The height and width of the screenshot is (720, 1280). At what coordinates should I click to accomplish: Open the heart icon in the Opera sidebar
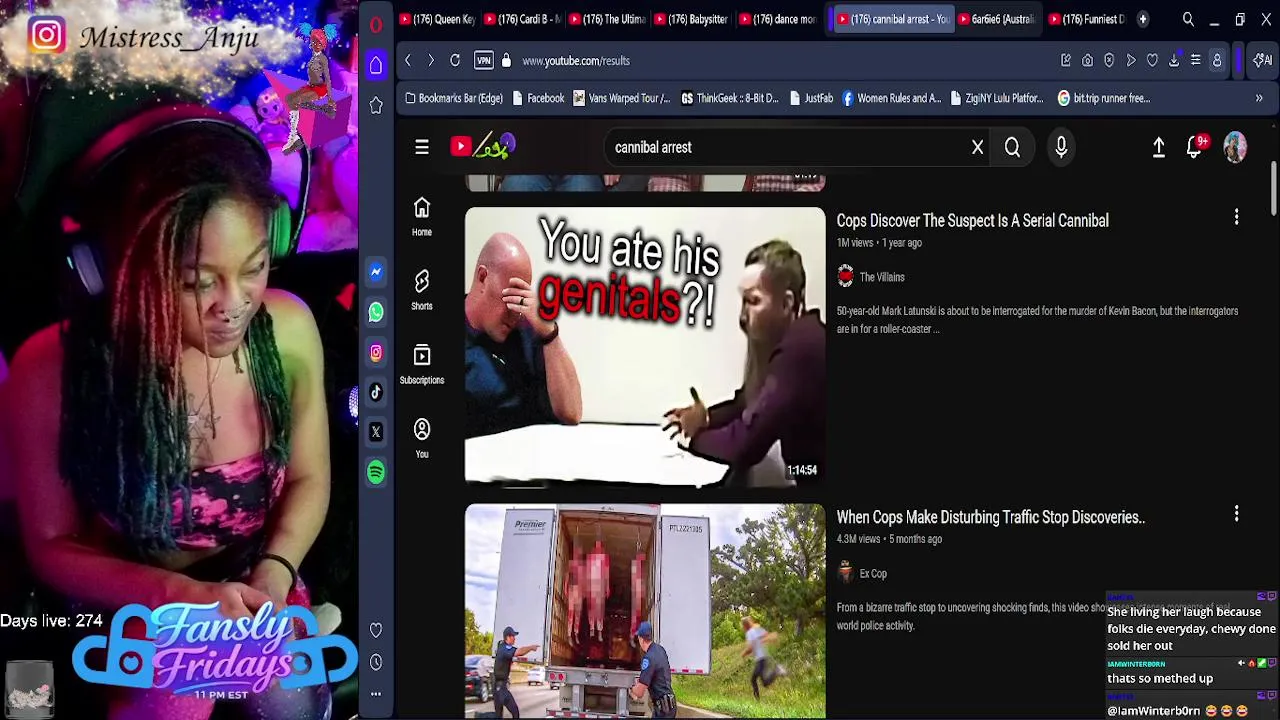click(376, 630)
